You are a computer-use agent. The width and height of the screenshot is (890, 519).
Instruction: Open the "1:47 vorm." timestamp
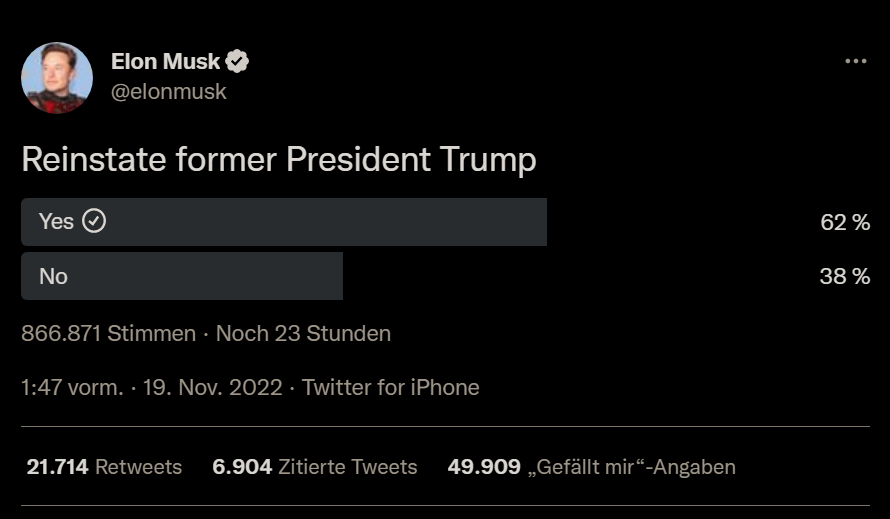tap(72, 387)
